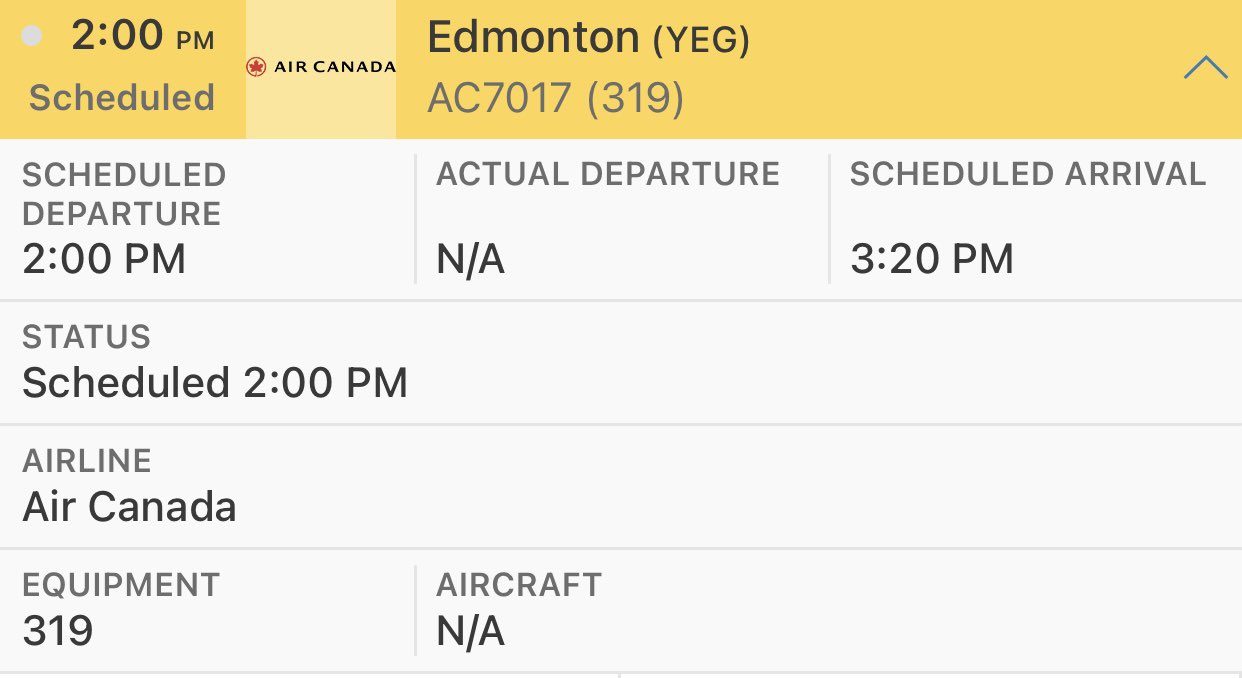Tap flight number AC7017 (319)
The height and width of the screenshot is (678, 1242).
[x=556, y=98]
